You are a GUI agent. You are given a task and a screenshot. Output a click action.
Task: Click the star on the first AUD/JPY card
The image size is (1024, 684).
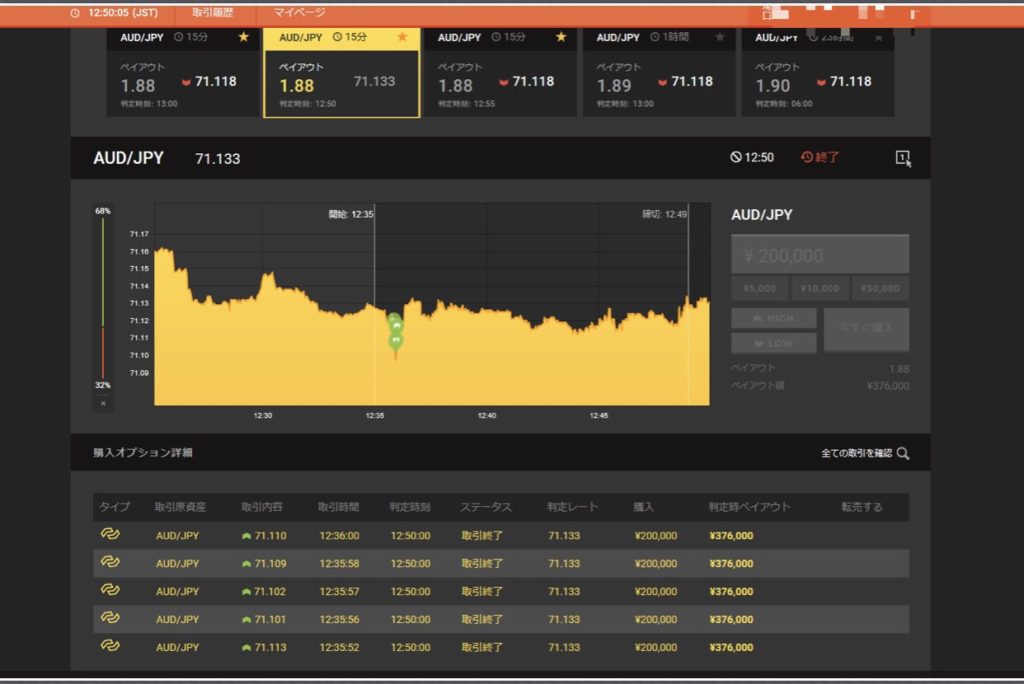click(x=243, y=37)
